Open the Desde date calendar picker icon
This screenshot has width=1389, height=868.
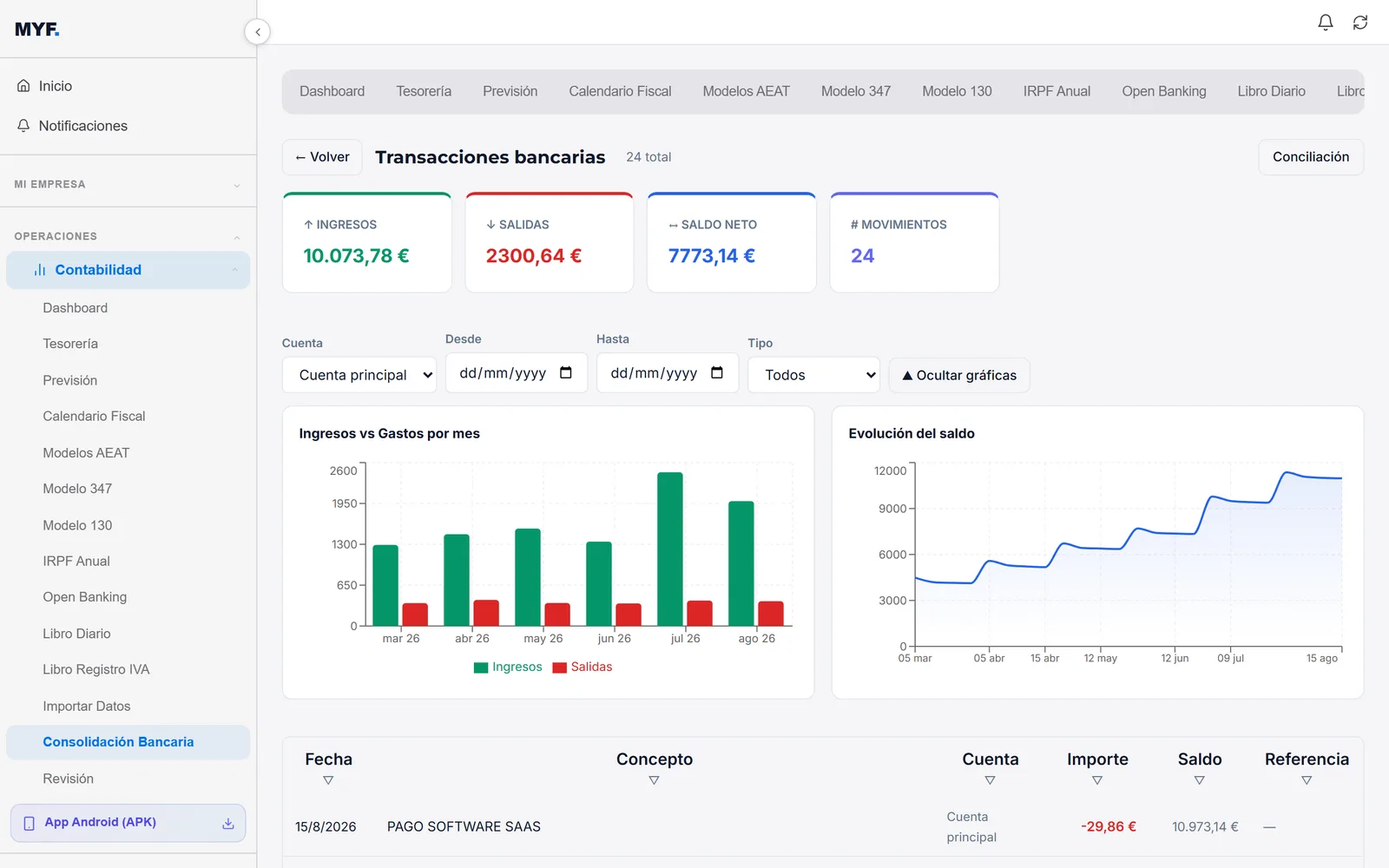tap(566, 373)
